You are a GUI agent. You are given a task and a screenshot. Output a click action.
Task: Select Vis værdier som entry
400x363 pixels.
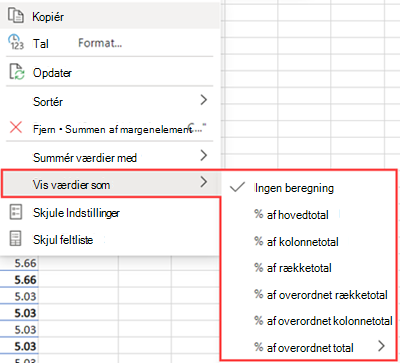coord(110,184)
